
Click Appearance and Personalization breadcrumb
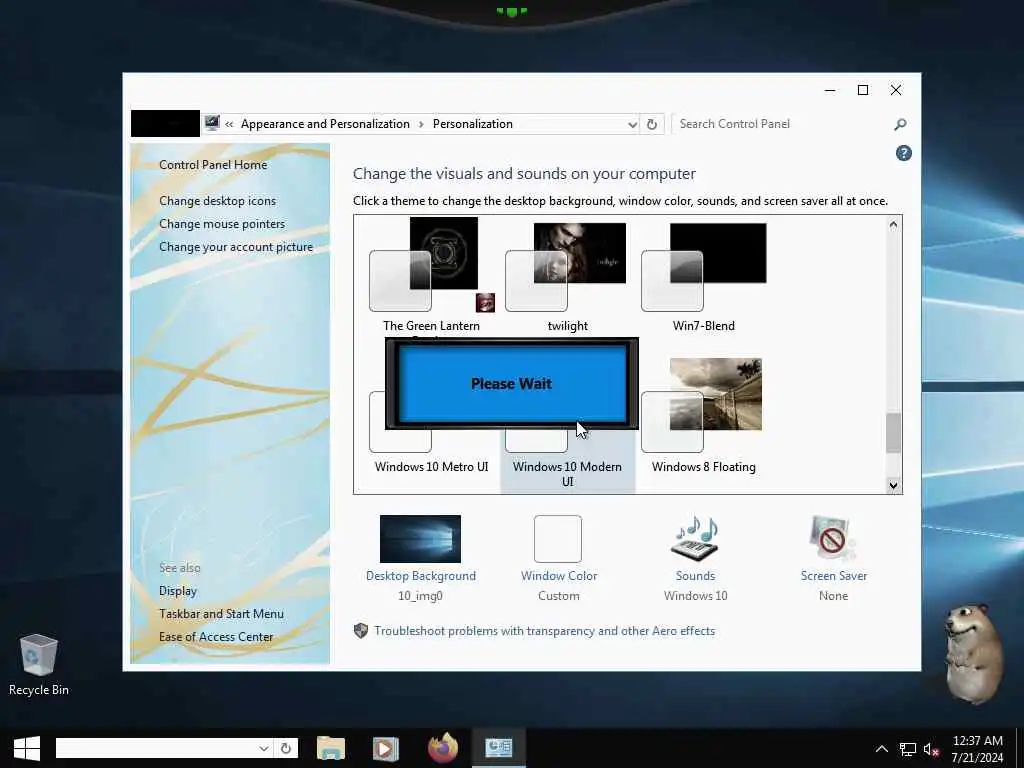click(x=325, y=124)
